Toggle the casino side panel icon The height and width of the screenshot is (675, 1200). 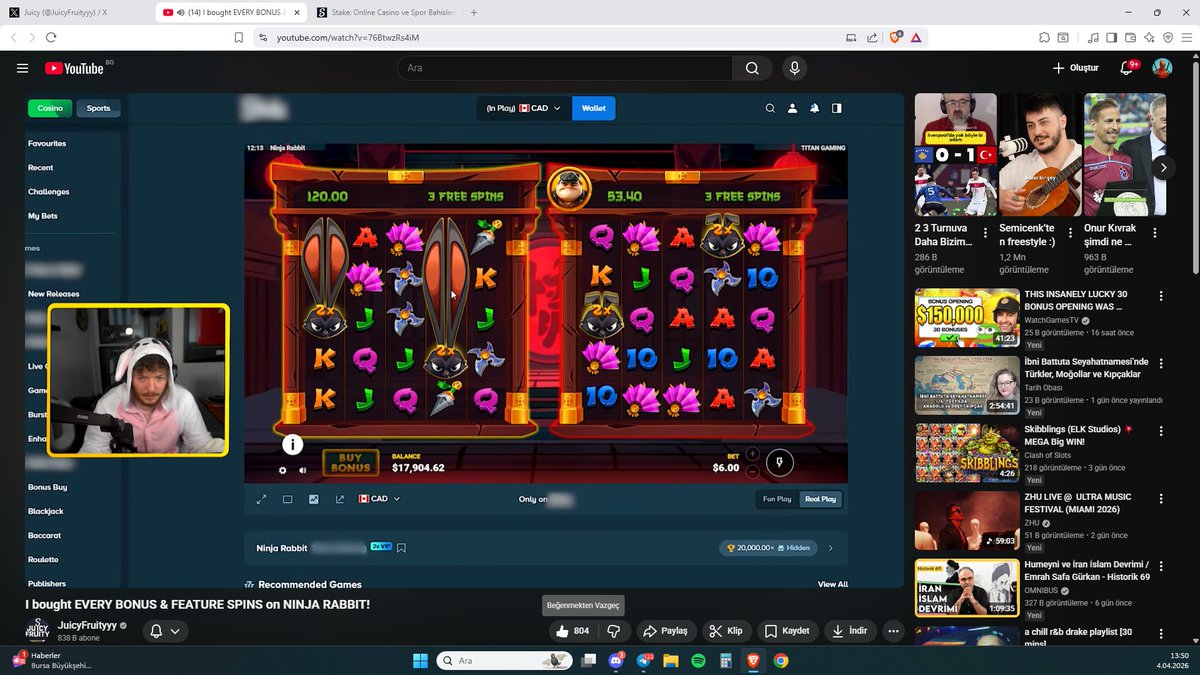[x=837, y=108]
